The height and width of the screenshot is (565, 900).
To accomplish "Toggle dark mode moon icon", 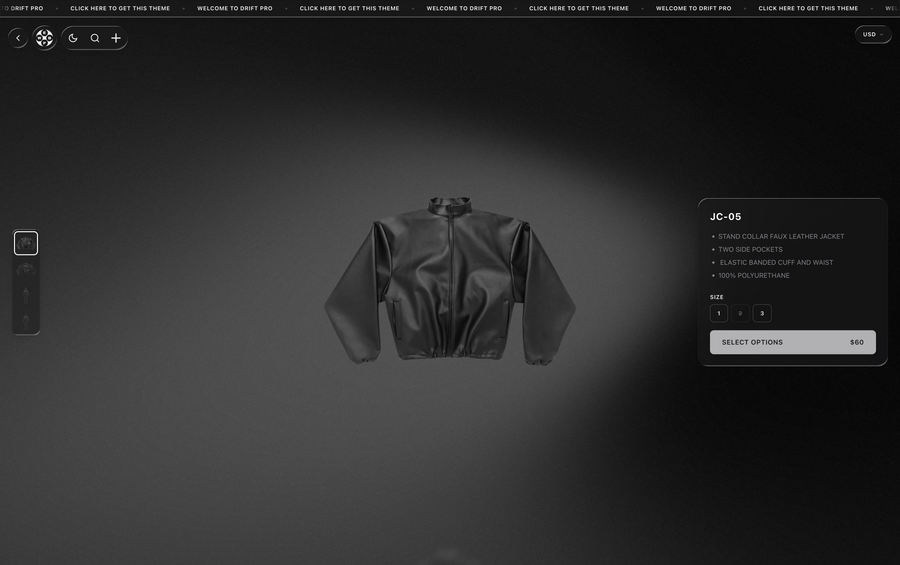I will pyautogui.click(x=73, y=38).
